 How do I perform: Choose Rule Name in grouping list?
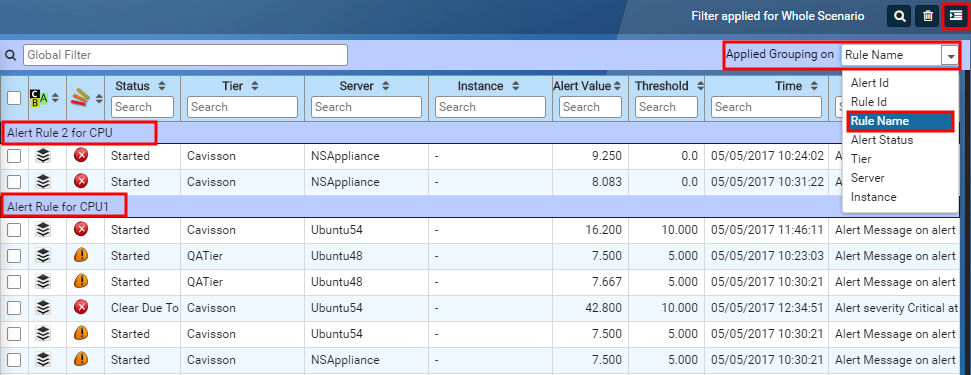pyautogui.click(x=900, y=121)
